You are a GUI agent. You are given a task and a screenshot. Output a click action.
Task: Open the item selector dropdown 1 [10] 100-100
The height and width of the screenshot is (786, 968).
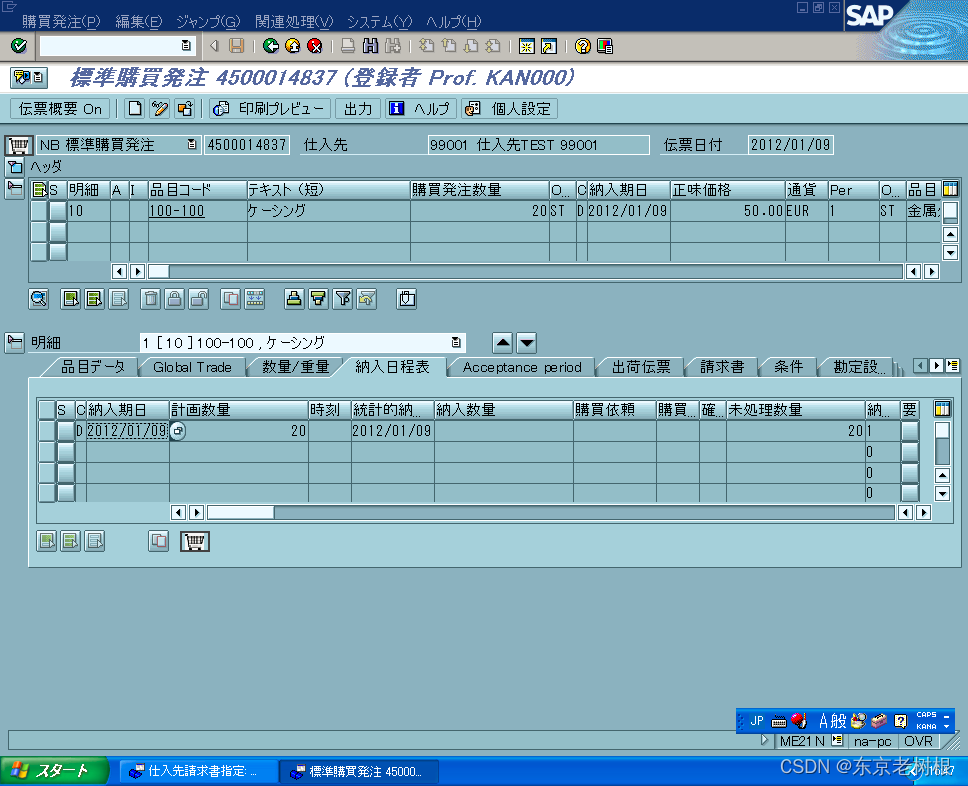point(456,342)
